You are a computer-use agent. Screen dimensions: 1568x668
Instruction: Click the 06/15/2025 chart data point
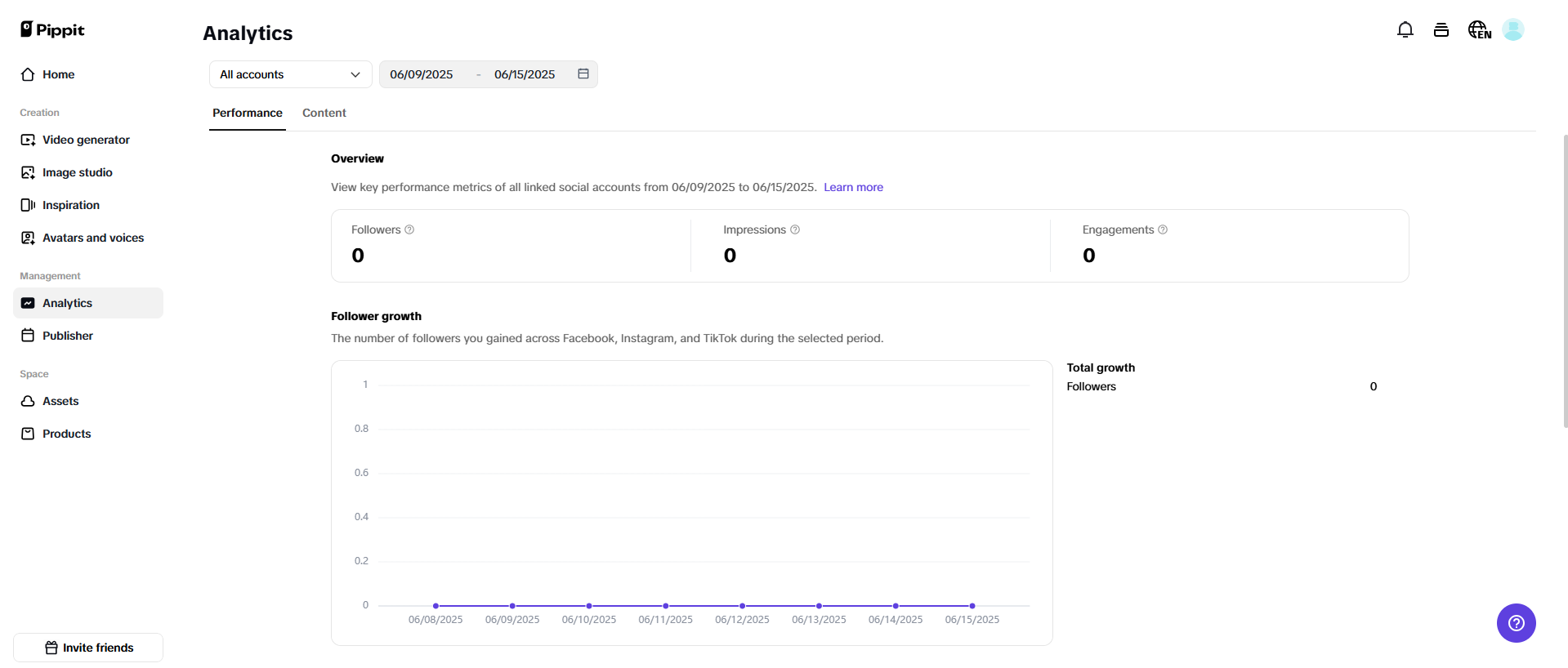coord(972,606)
